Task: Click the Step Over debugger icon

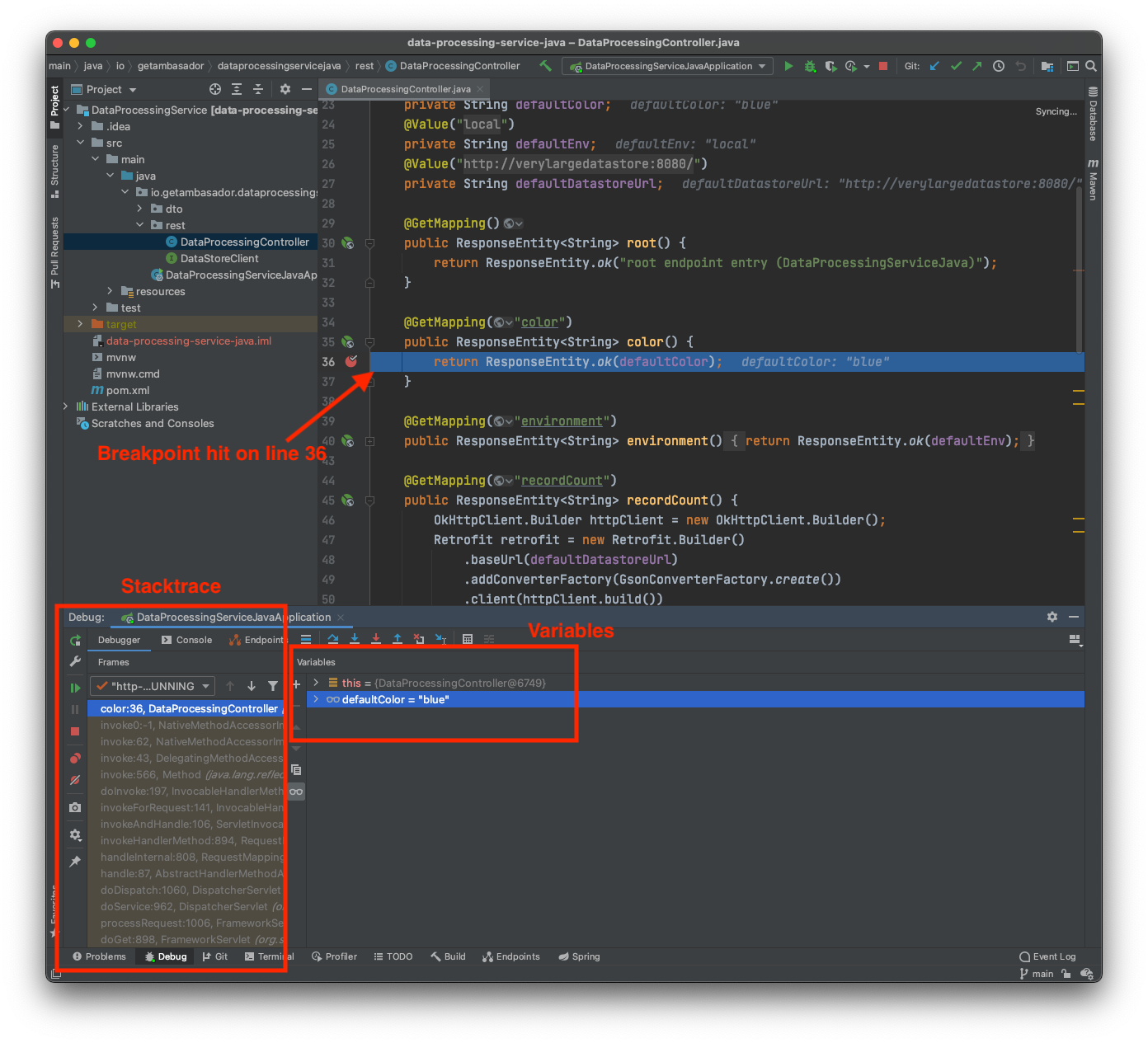Action: pos(333,639)
